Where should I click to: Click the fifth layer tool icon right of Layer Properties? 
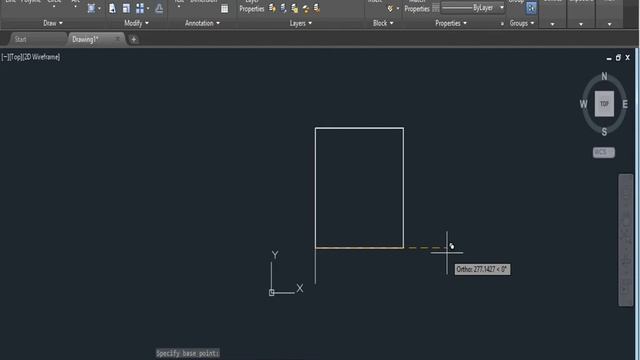(316, 8)
